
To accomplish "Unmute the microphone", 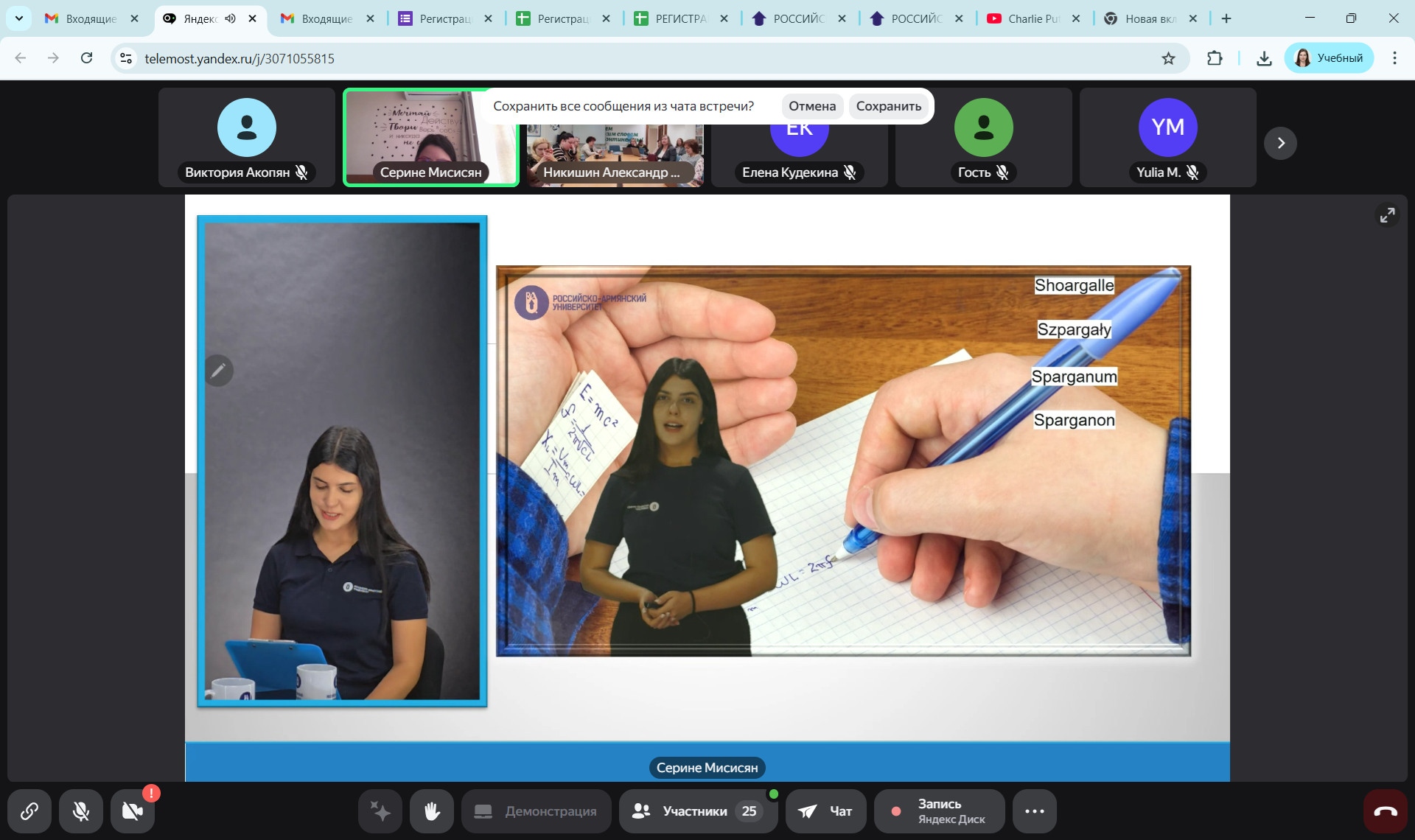I will coord(81,811).
